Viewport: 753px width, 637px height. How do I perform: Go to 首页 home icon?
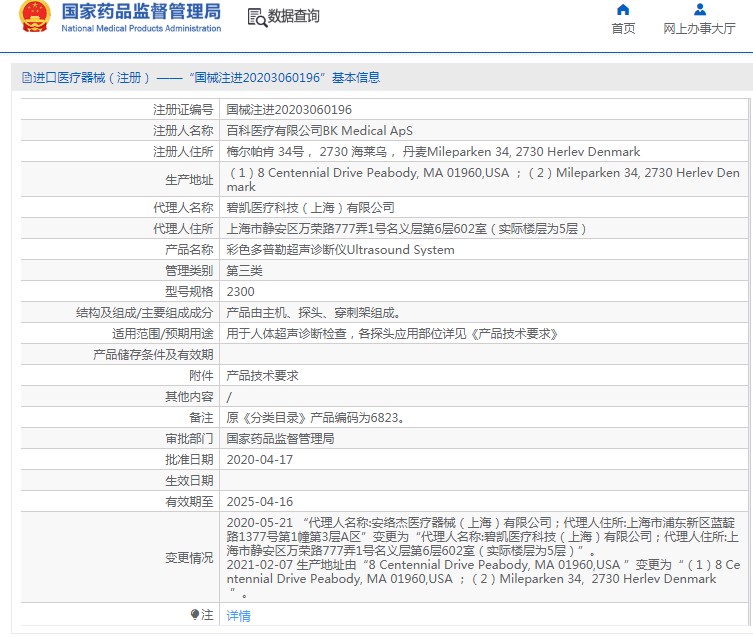tap(623, 10)
